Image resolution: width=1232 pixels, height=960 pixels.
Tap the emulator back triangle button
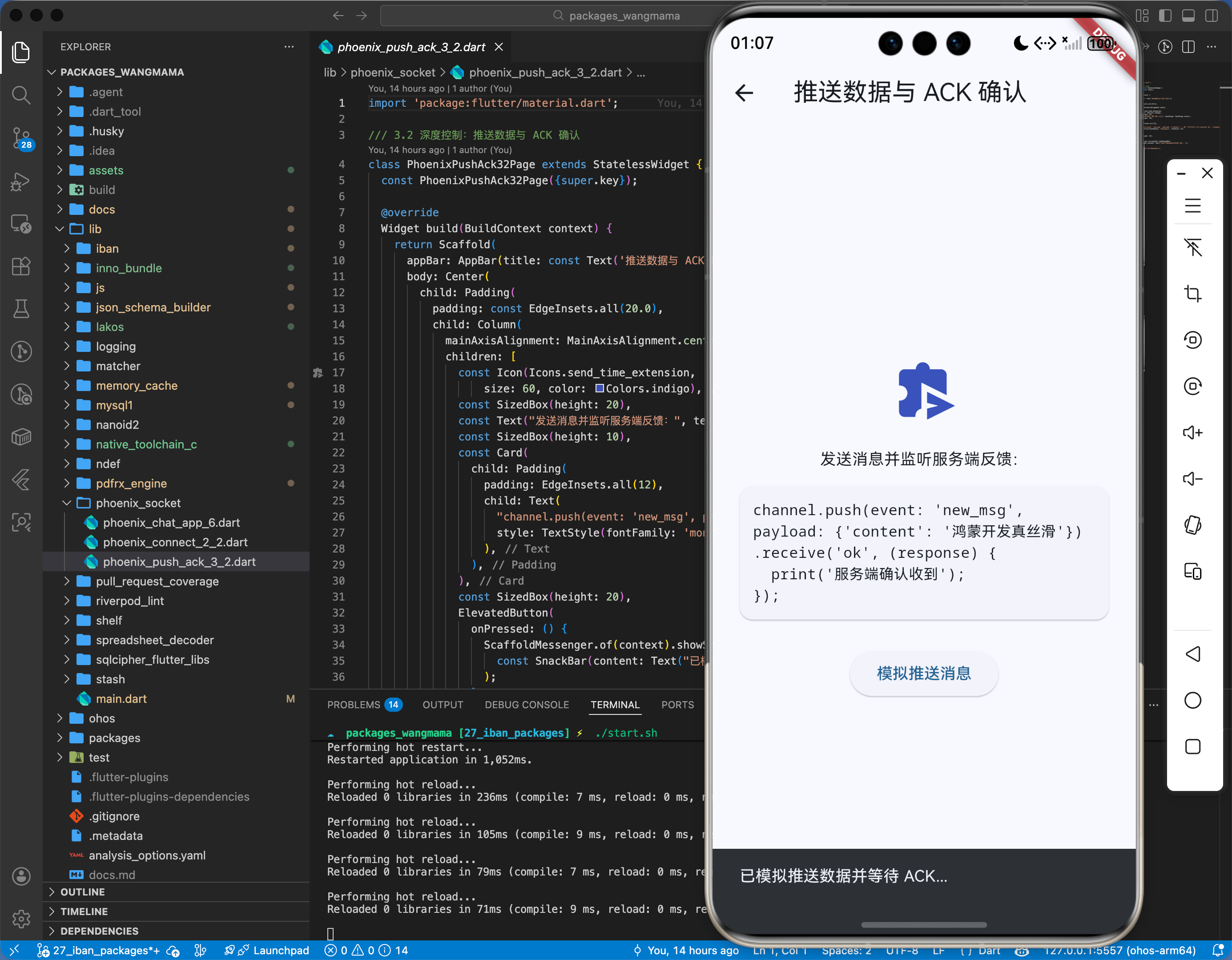coord(1192,654)
